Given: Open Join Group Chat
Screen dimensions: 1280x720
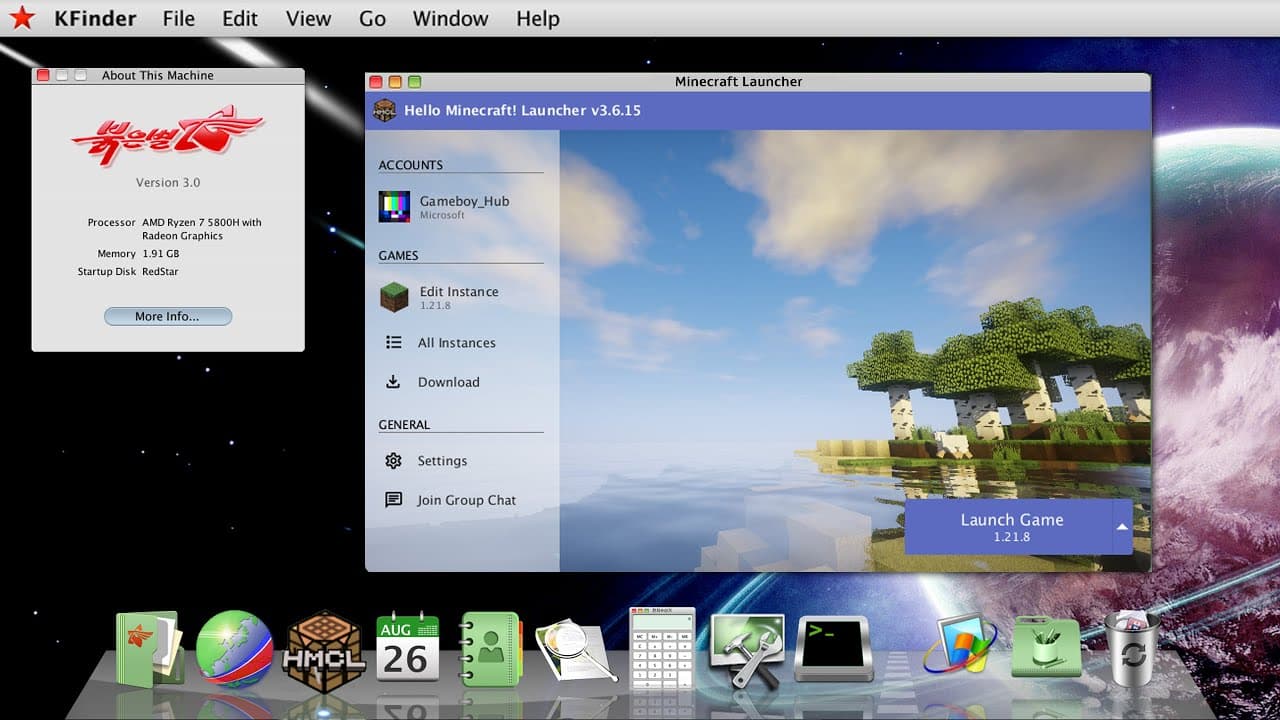Looking at the screenshot, I should 462,500.
